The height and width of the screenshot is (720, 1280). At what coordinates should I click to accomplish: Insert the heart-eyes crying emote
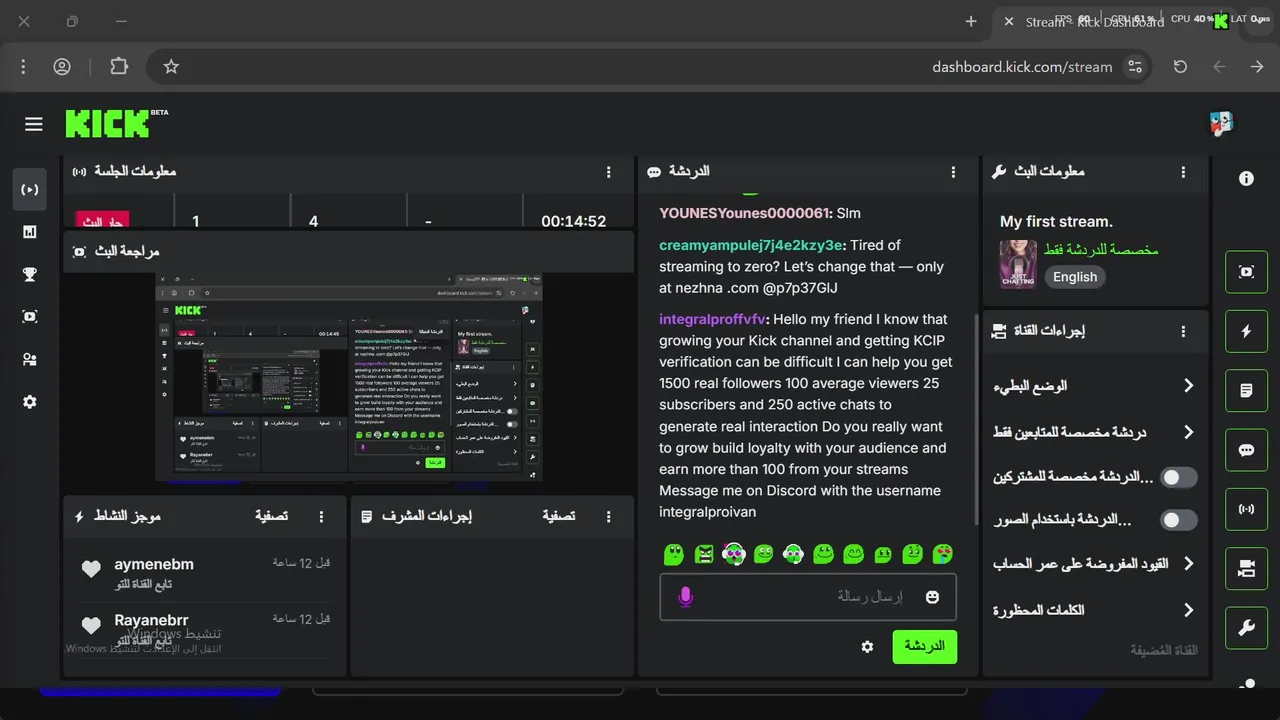click(x=943, y=553)
